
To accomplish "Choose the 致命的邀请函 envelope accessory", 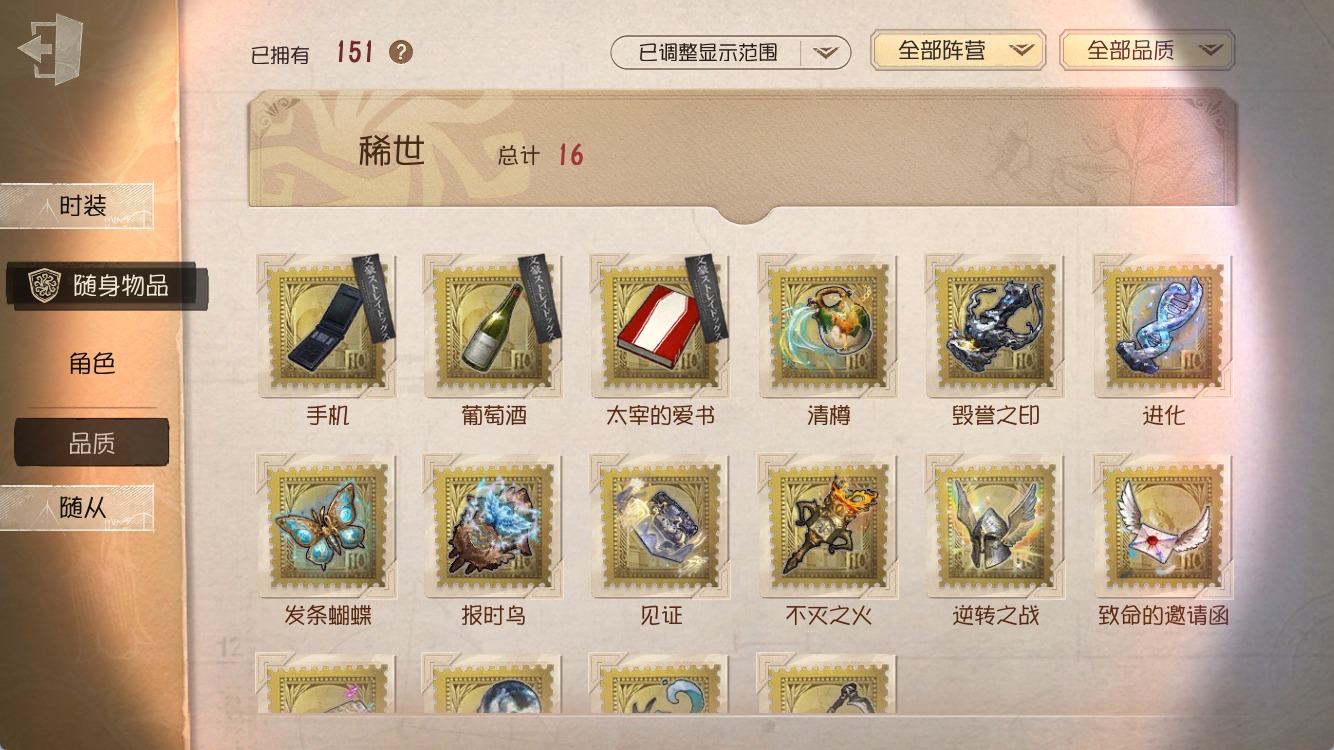I will coord(1162,527).
